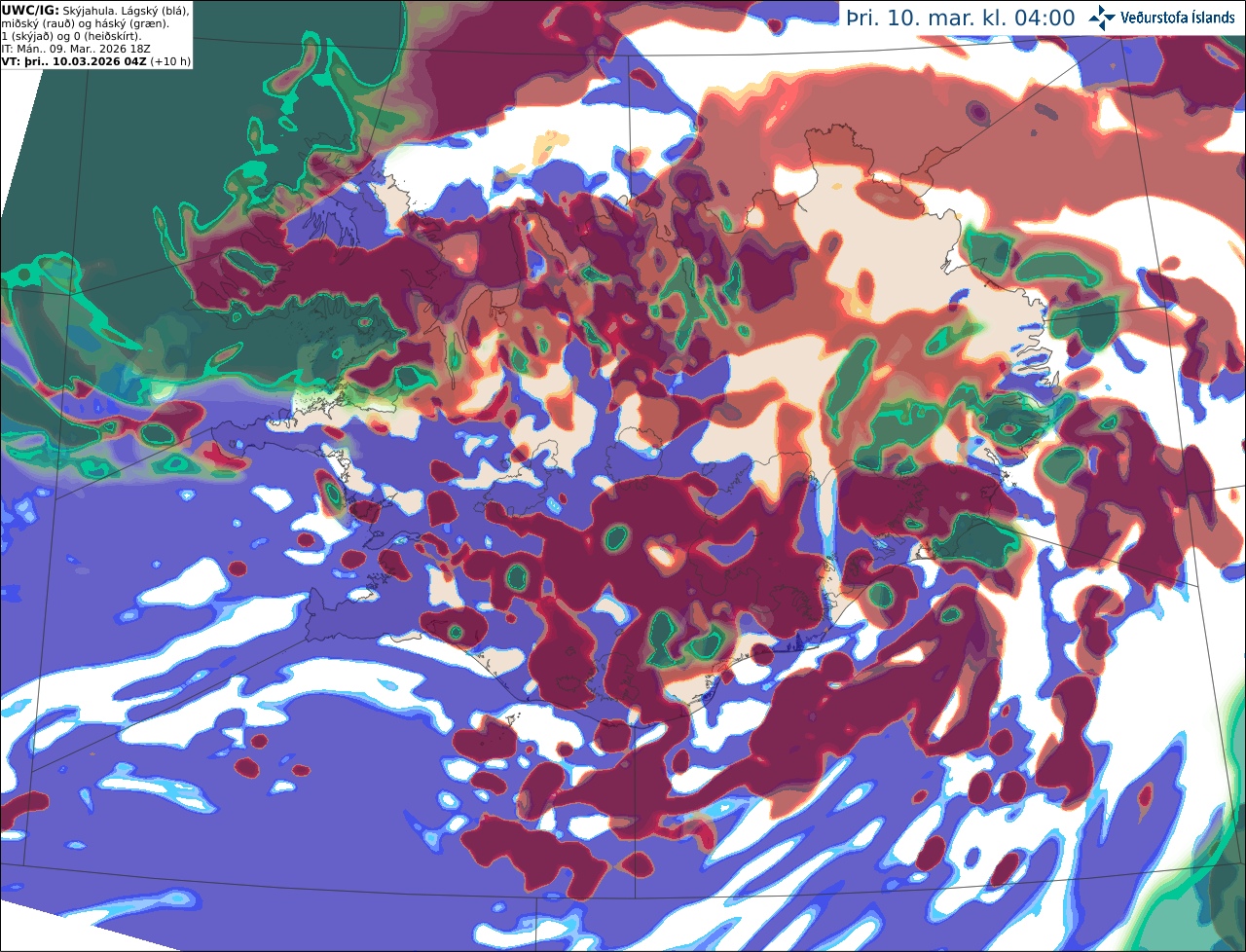Click the 'miðský (rauð) og háský (græn).' line
Screen dimensions: 1246x952
coord(85,22)
